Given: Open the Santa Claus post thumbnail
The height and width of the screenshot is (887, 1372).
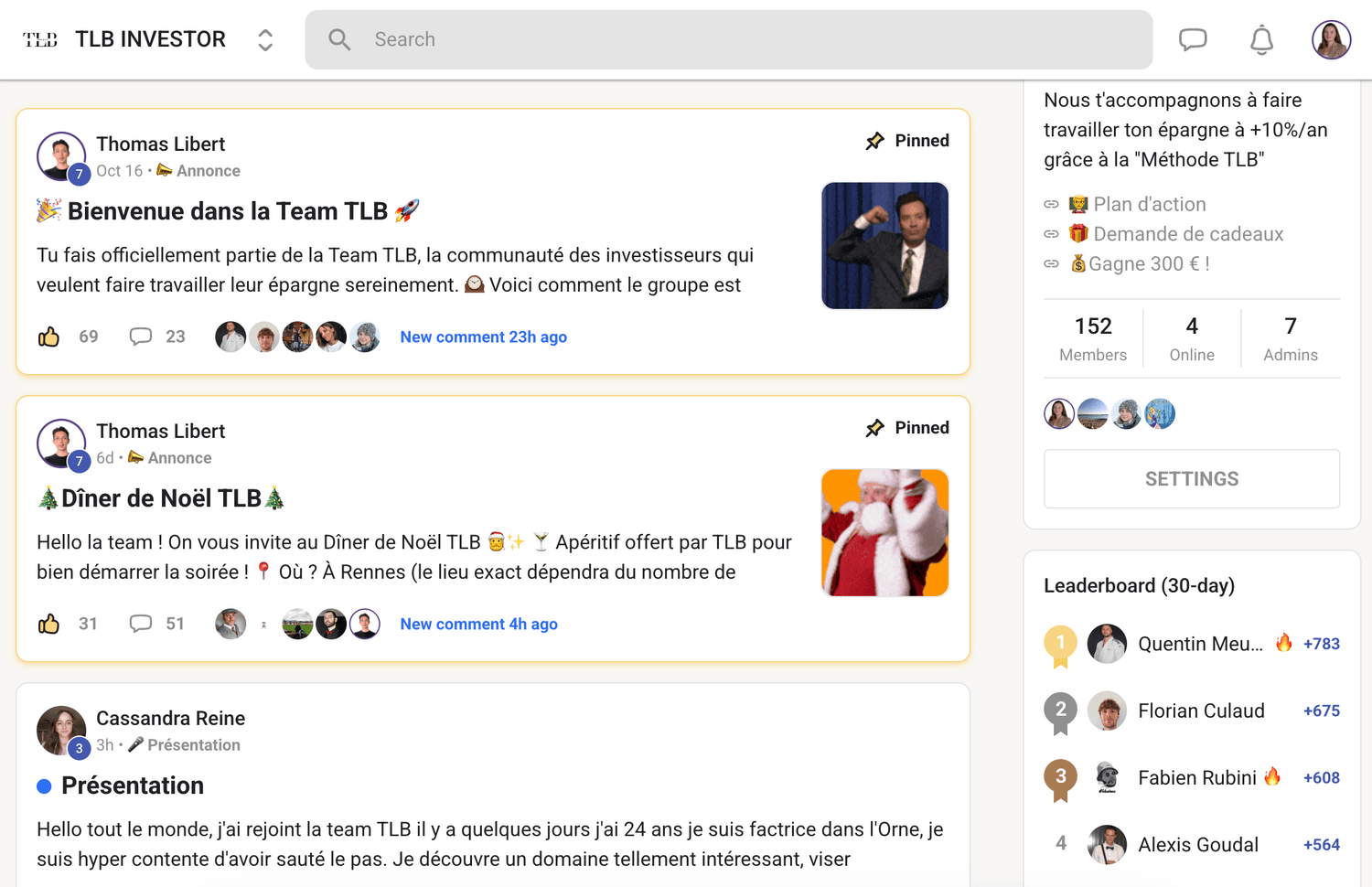Looking at the screenshot, I should click(884, 532).
